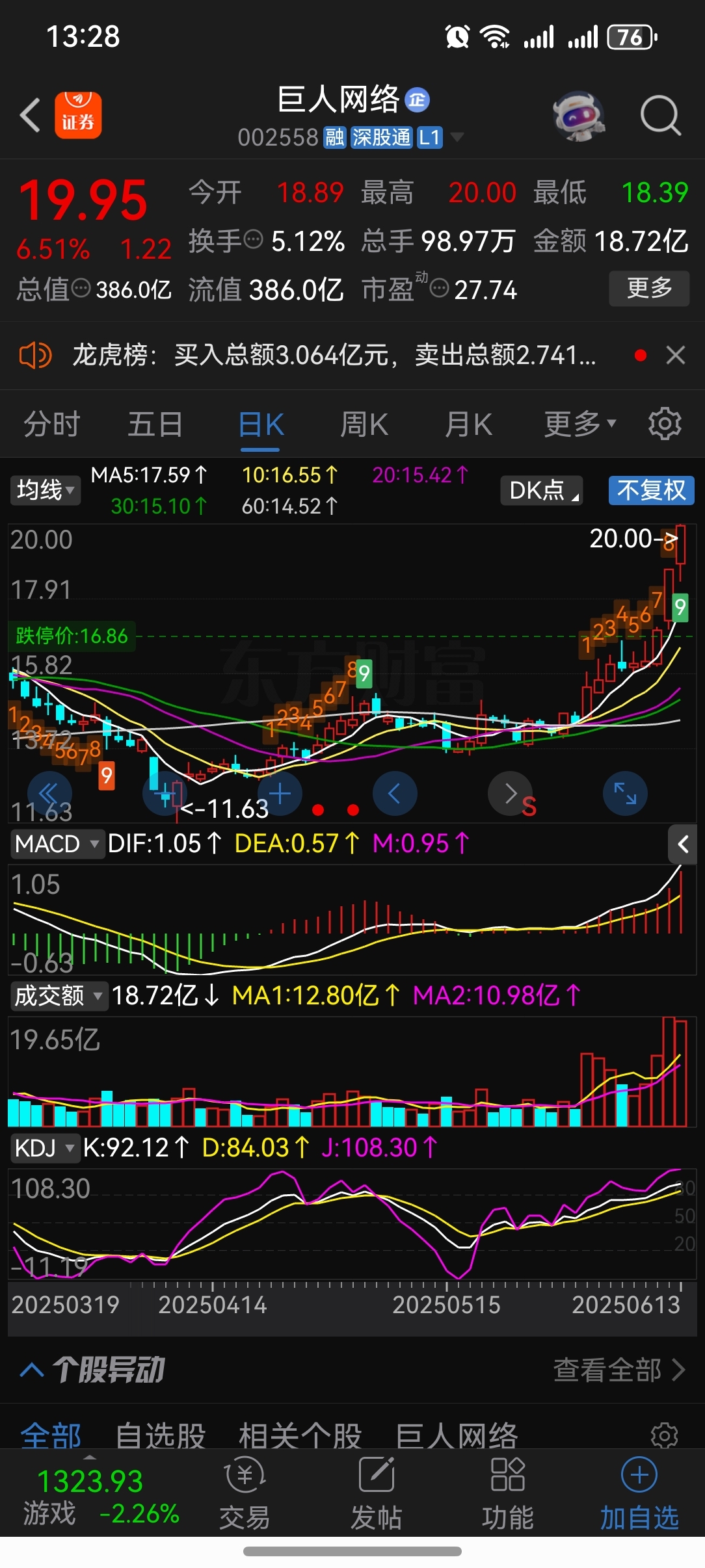This screenshot has height=1568, width=705.
Task: Open 游戏 sector index 1323.93
Action: (x=101, y=1496)
